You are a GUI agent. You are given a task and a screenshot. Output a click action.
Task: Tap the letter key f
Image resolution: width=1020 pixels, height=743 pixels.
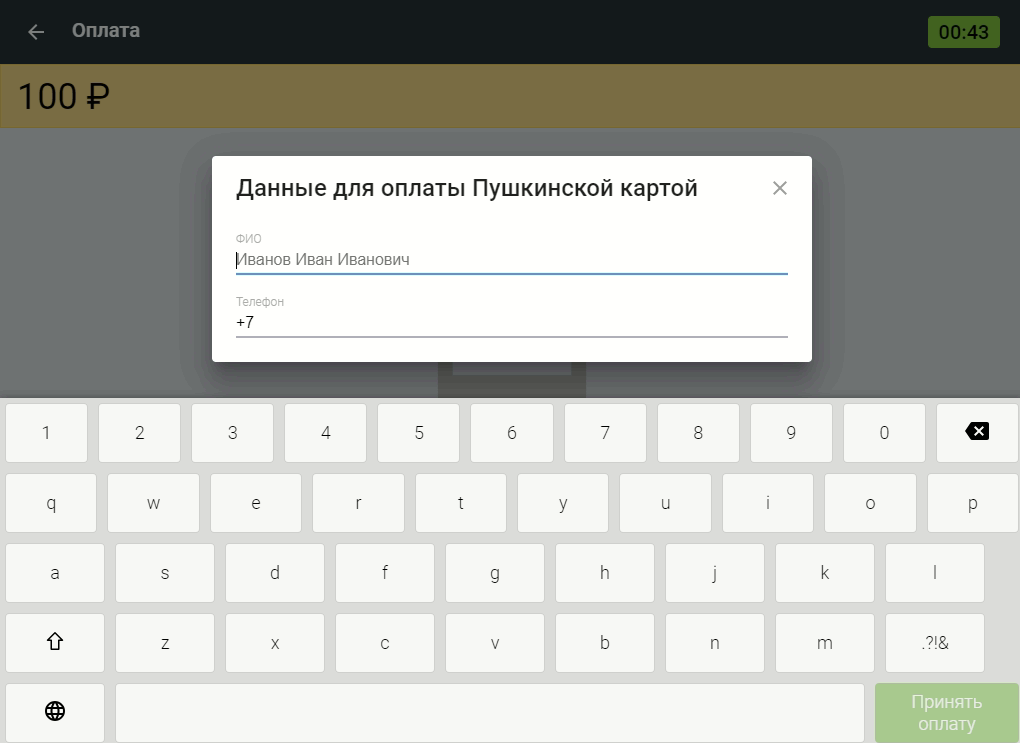[384, 573]
